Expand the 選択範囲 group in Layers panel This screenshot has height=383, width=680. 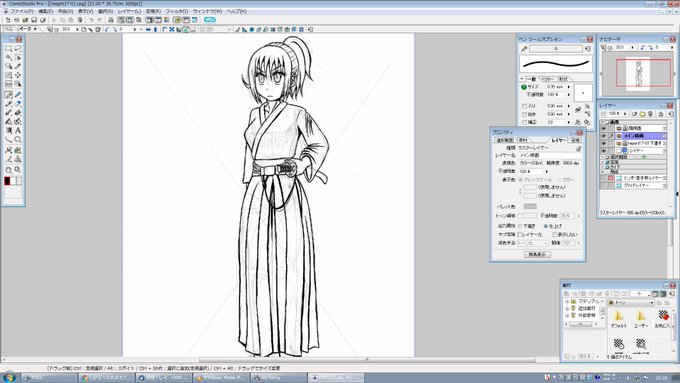(603, 157)
